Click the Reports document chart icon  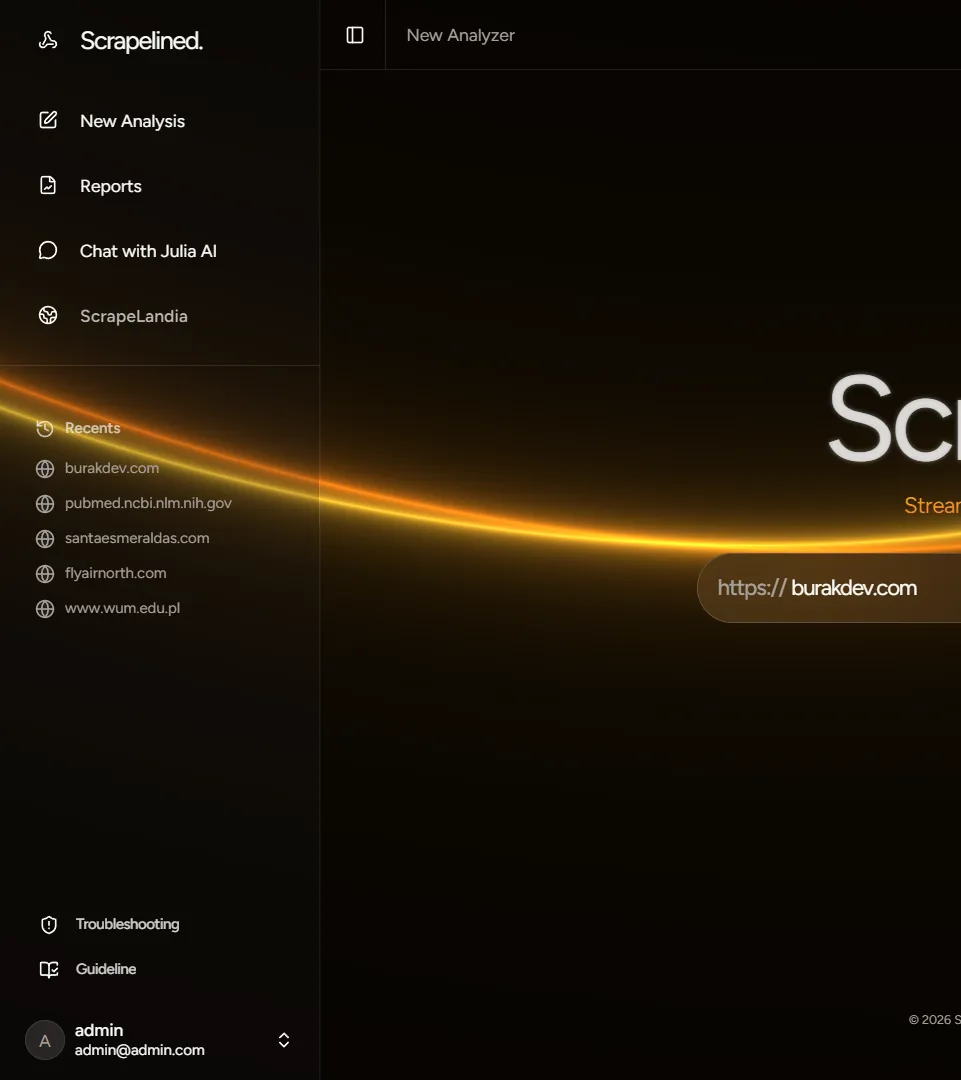pyautogui.click(x=48, y=185)
